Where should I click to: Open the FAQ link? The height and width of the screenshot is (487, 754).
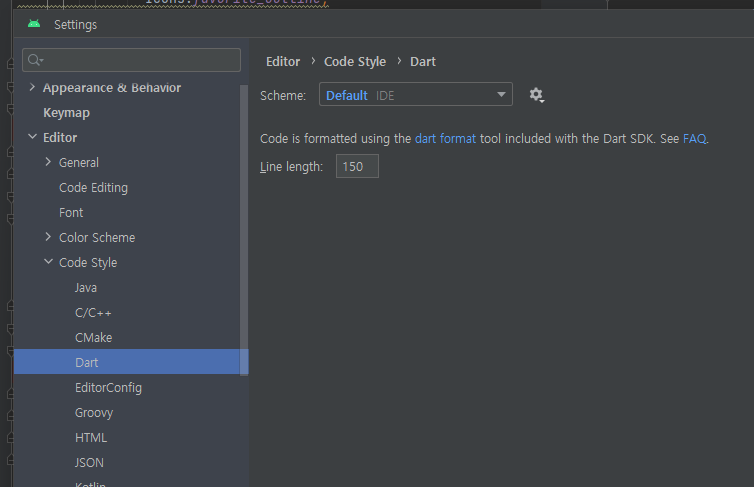[x=694, y=138]
